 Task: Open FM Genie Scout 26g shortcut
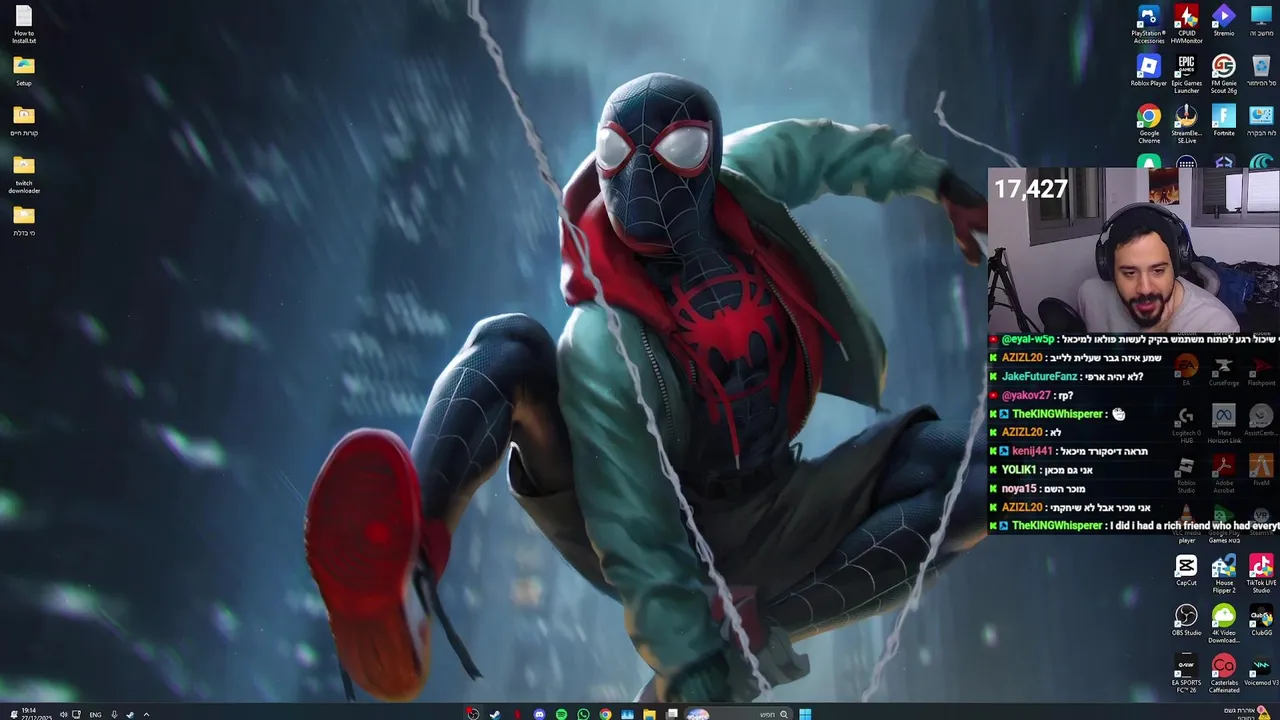coord(1224,74)
